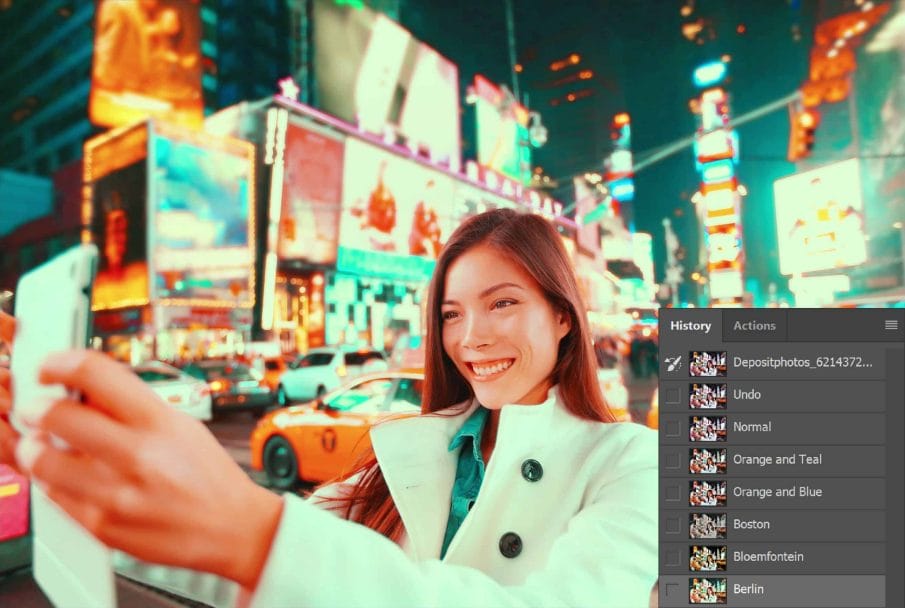Open the History panel menu icon
Screen dimensions: 905x608
[x=891, y=325]
